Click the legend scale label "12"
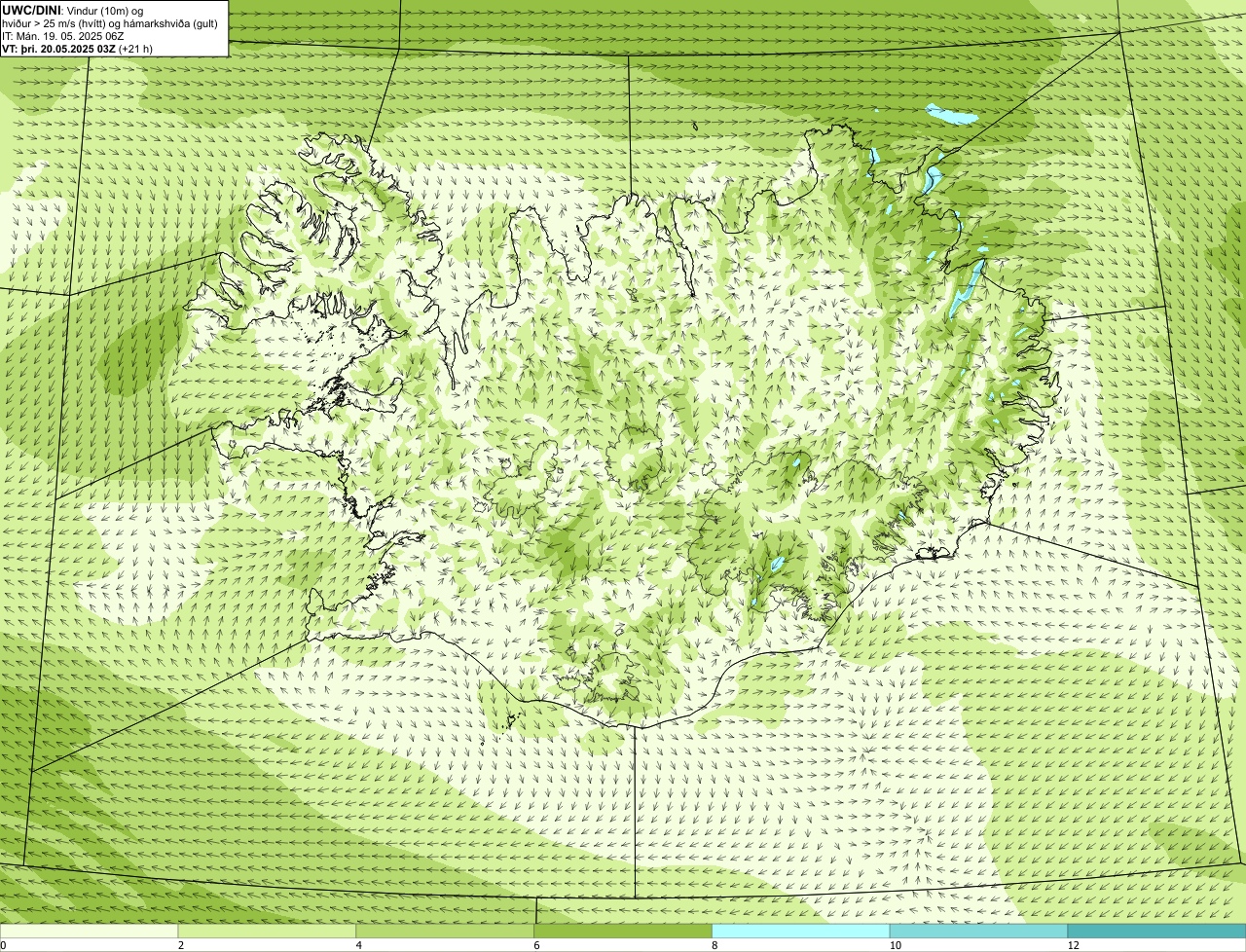 1074,945
